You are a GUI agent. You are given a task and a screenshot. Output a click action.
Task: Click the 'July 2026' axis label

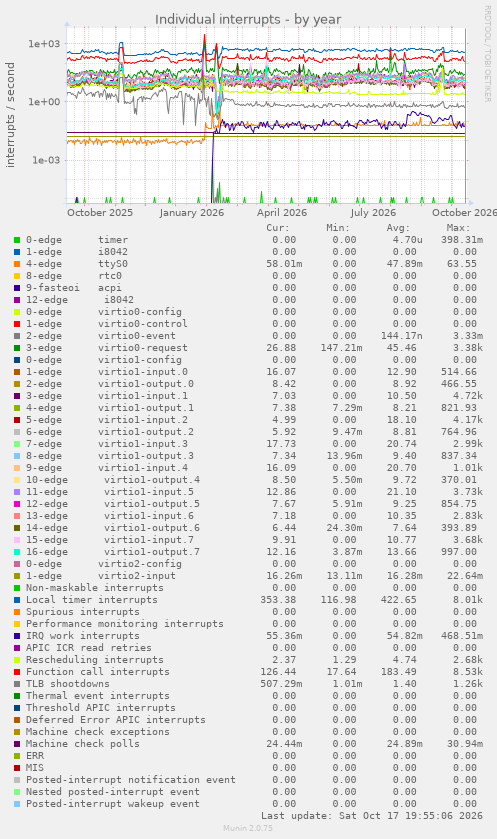[x=373, y=212]
